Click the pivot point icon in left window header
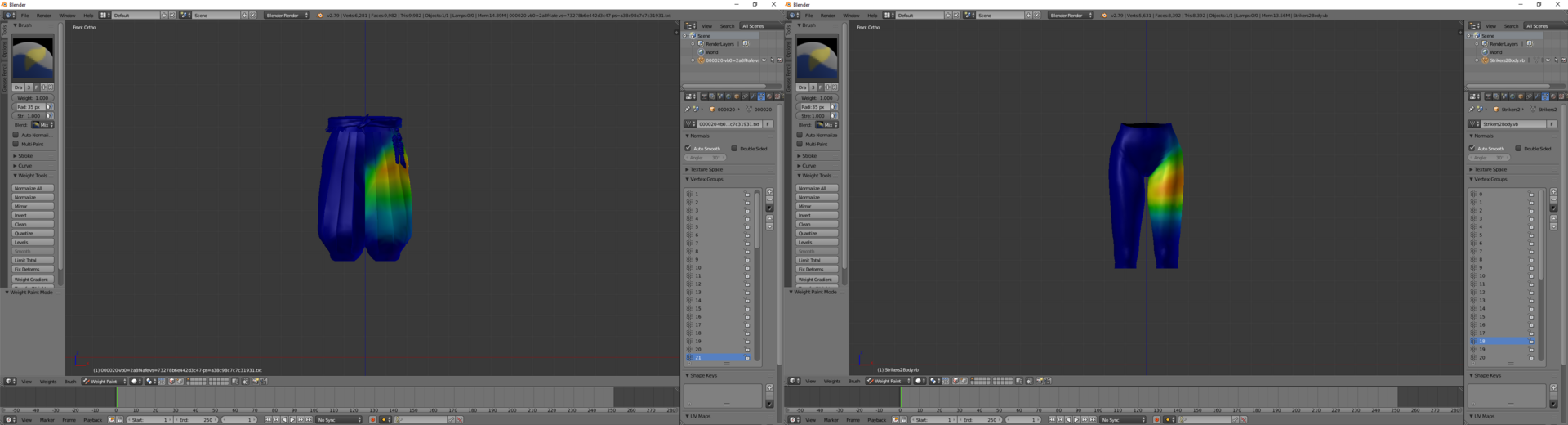The height and width of the screenshot is (425, 1568). [x=150, y=381]
